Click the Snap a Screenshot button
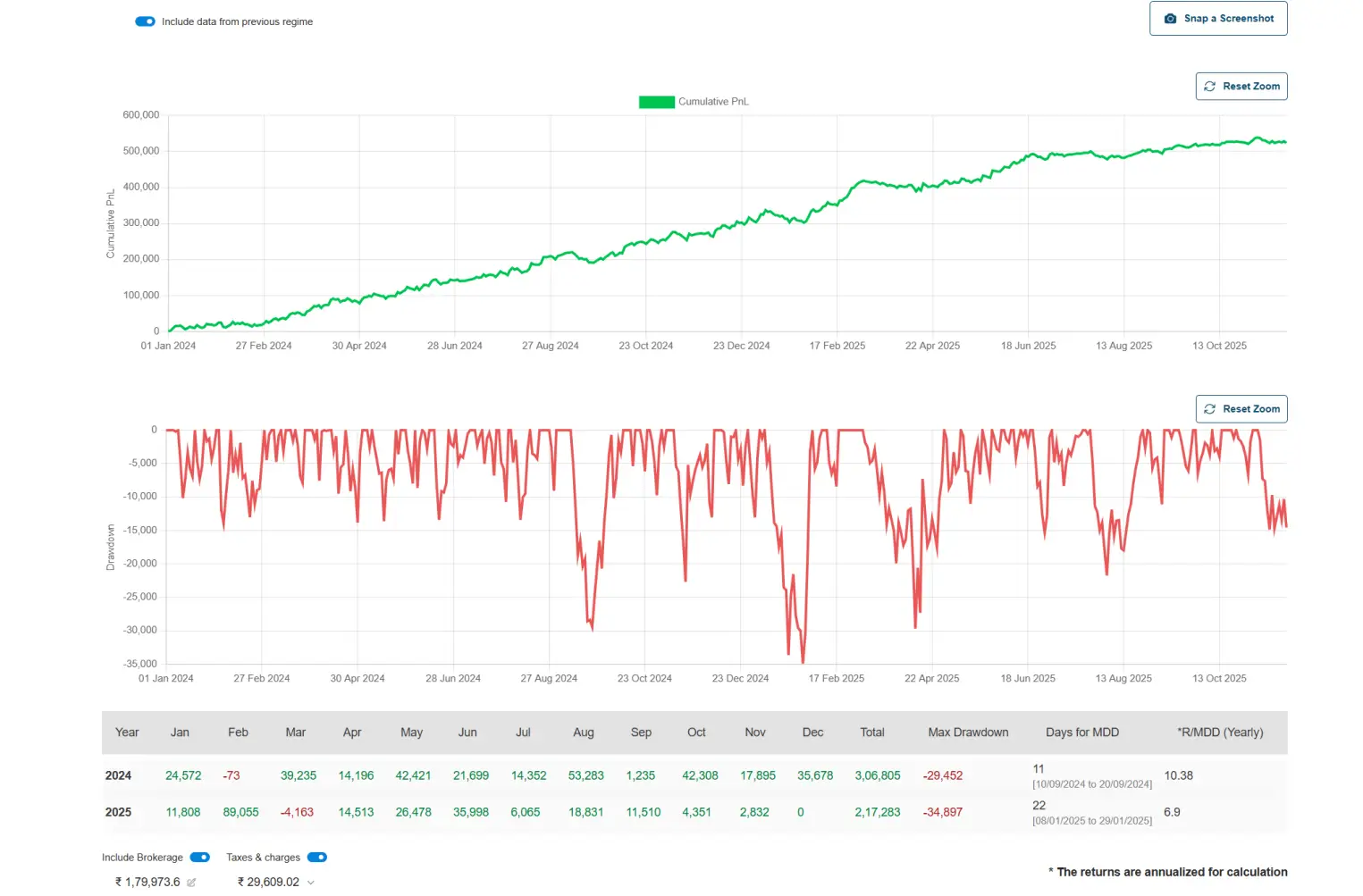The image size is (1363, 896). (x=1217, y=18)
